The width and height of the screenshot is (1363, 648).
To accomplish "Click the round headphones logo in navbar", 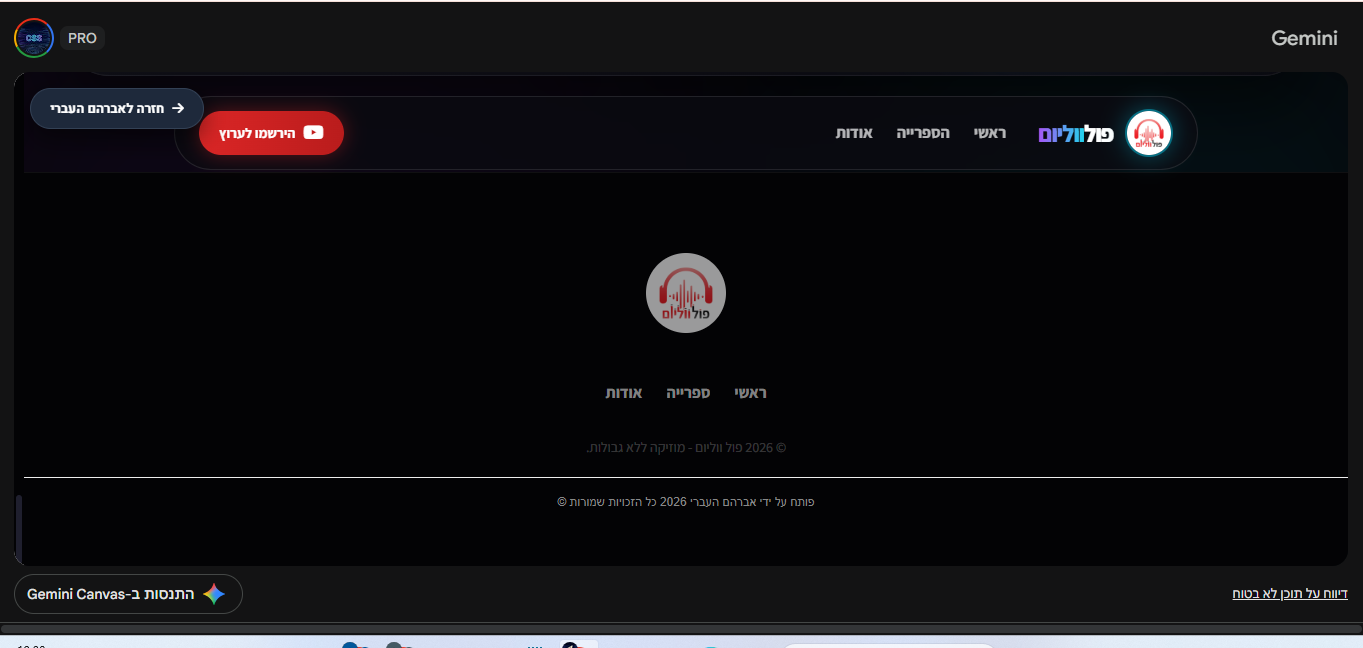I will [1148, 133].
